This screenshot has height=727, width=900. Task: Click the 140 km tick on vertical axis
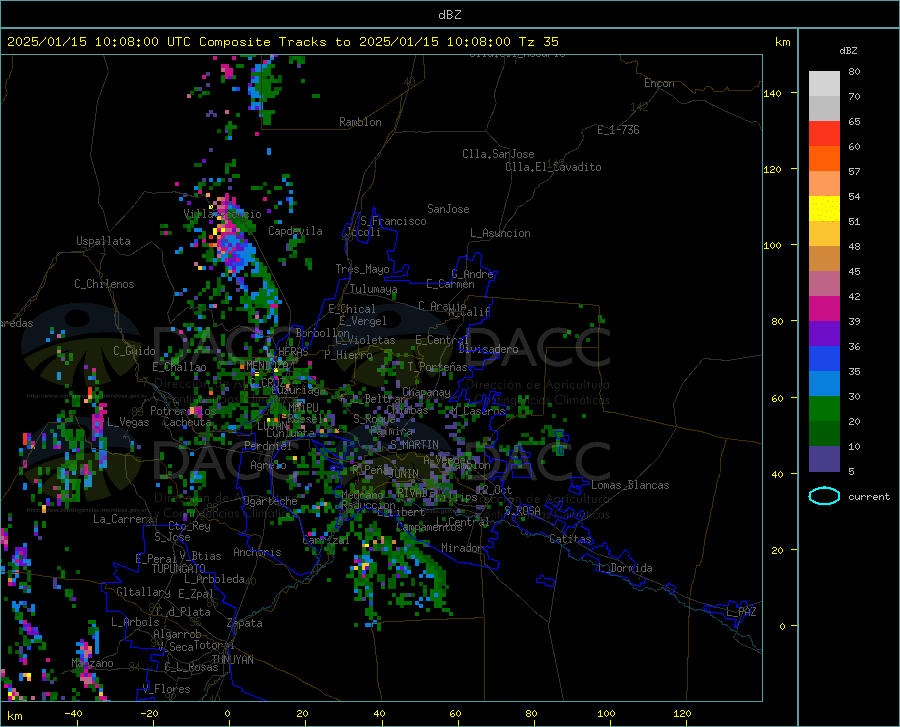click(x=773, y=93)
